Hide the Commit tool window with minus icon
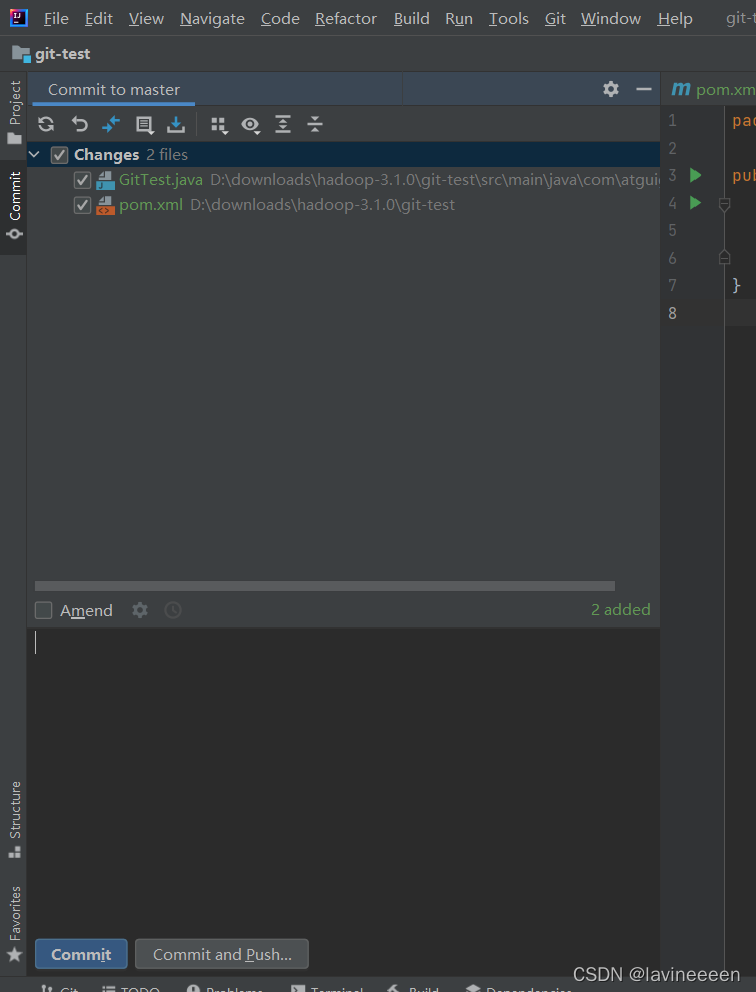 click(x=644, y=89)
